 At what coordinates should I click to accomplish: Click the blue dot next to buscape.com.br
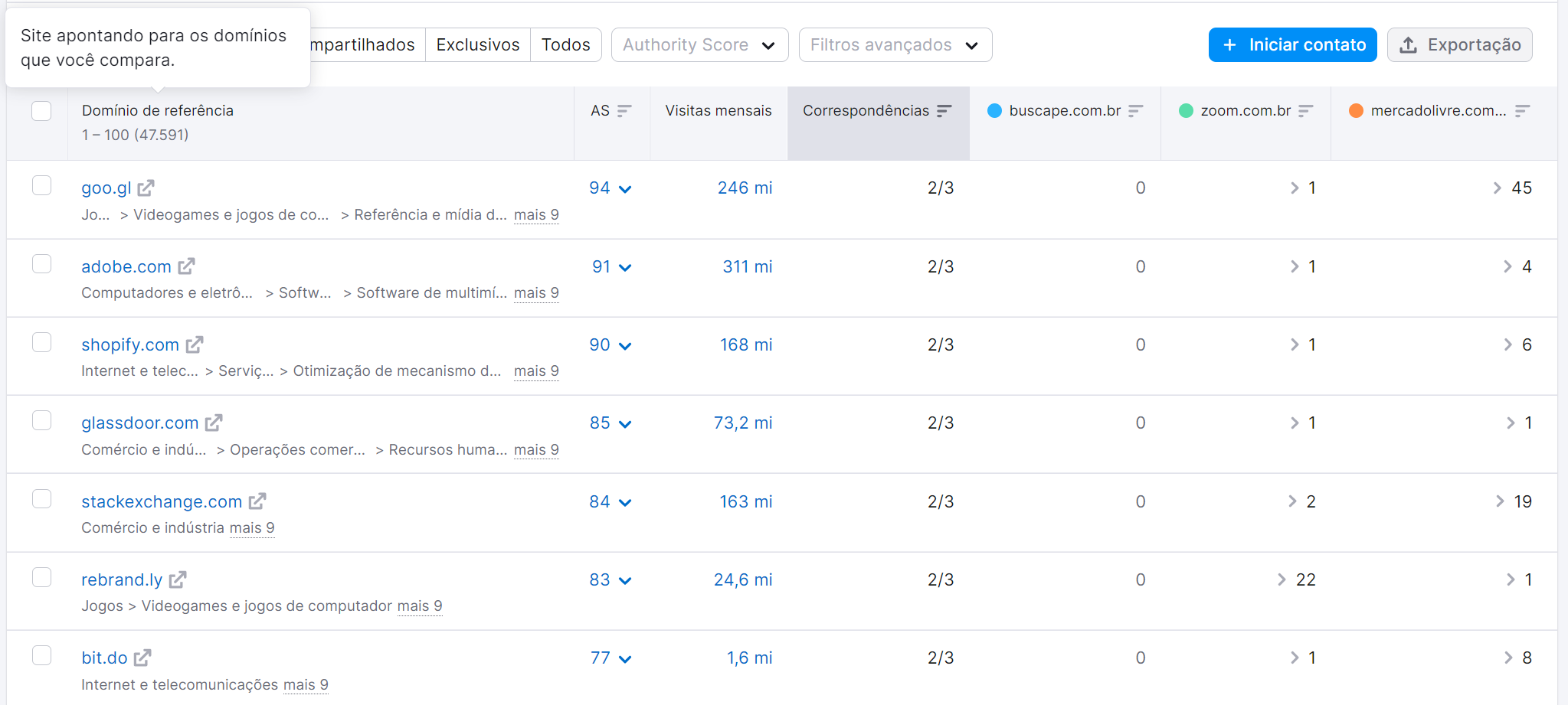pyautogui.click(x=994, y=110)
